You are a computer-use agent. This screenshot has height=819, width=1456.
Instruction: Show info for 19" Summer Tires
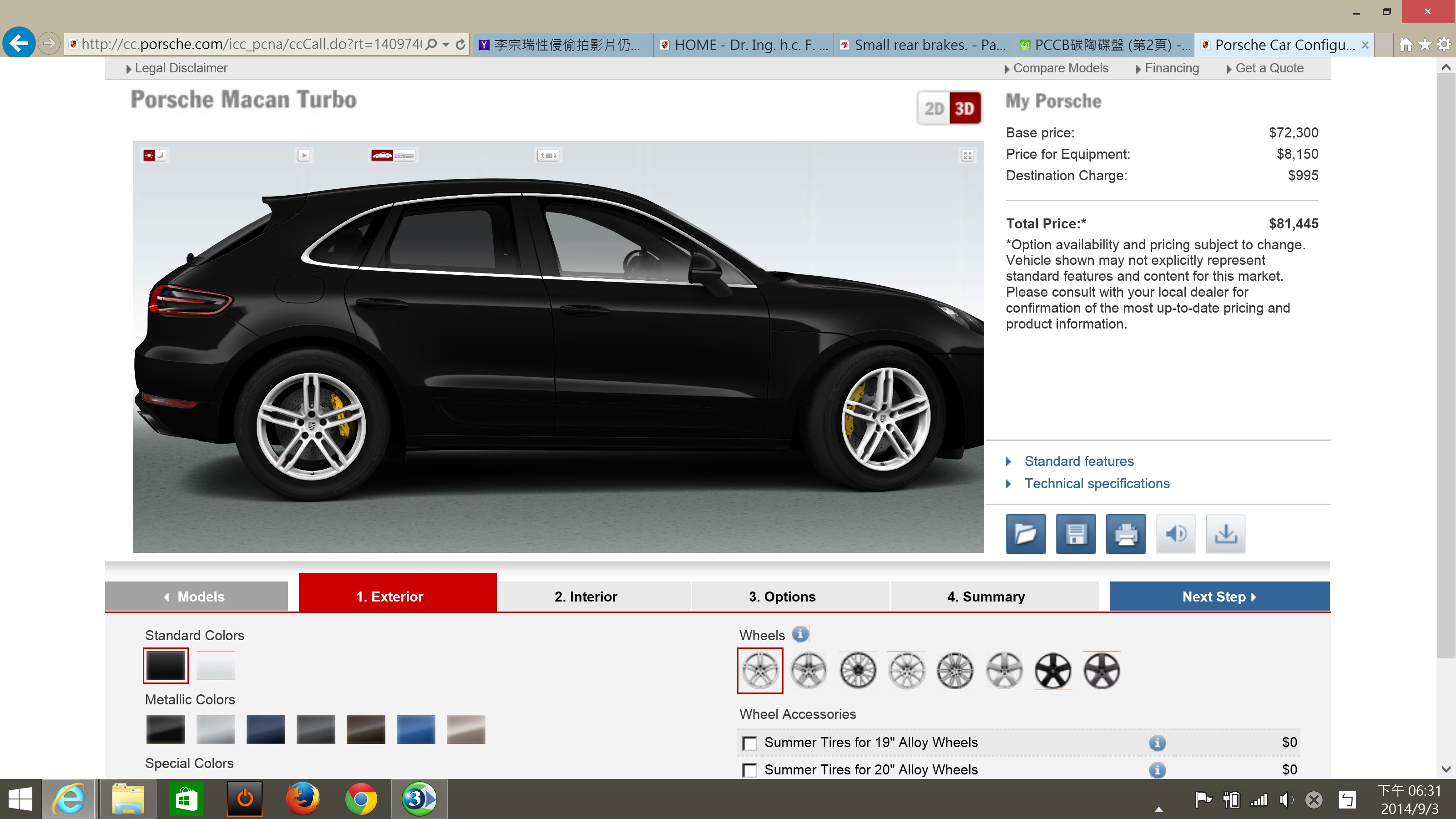1157,743
